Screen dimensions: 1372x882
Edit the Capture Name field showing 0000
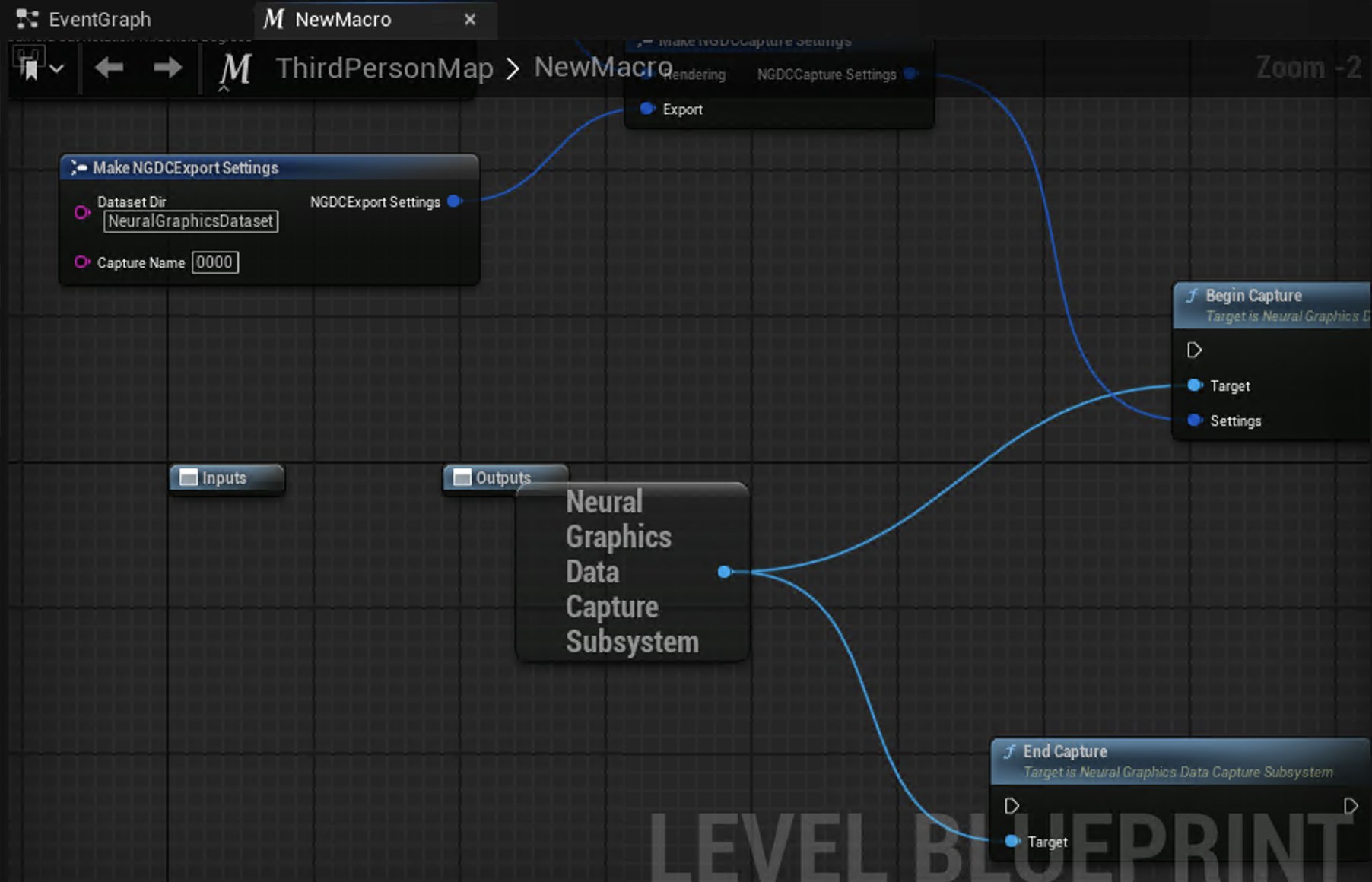pyautogui.click(x=215, y=262)
